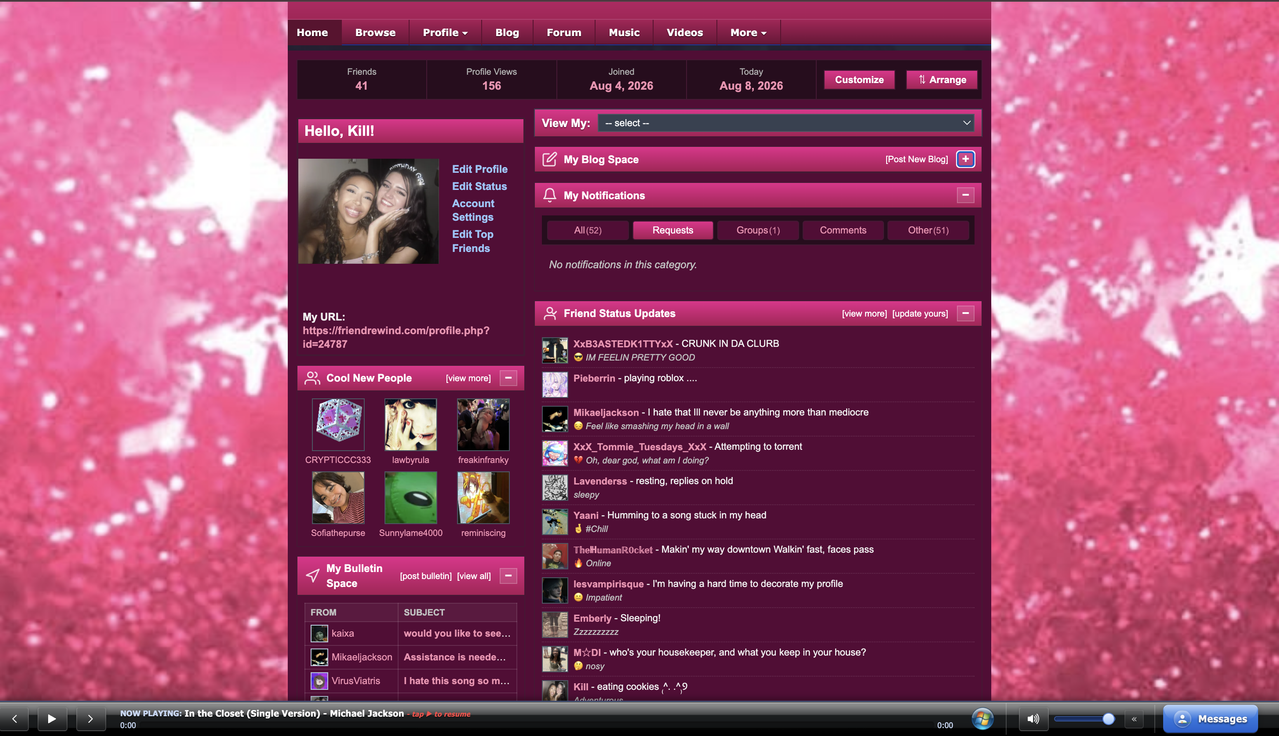Go to the Browse tab
1279x736 pixels.
tap(375, 32)
